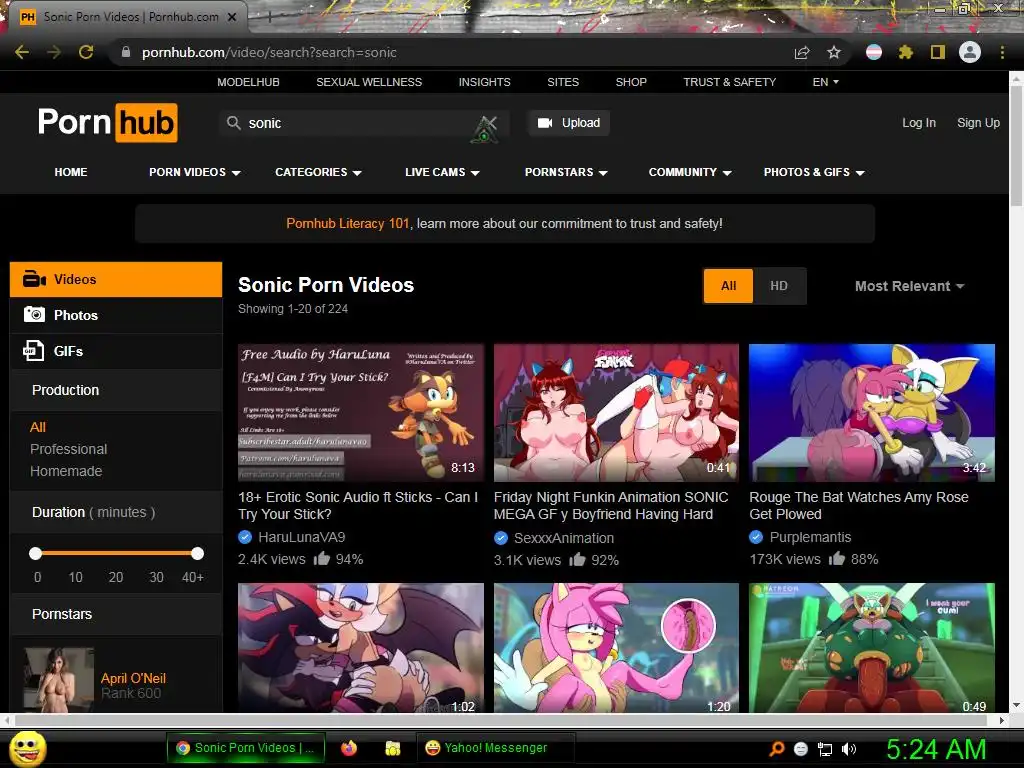Open the yellow folder taskbar icon

392,748
